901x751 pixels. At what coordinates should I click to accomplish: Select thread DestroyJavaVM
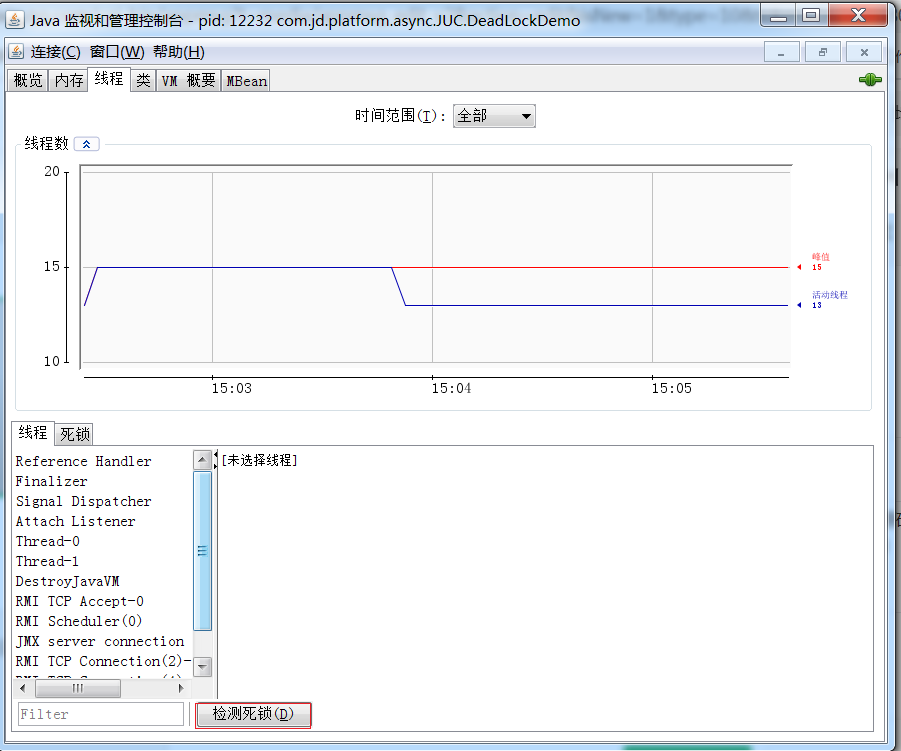click(x=67, y=581)
